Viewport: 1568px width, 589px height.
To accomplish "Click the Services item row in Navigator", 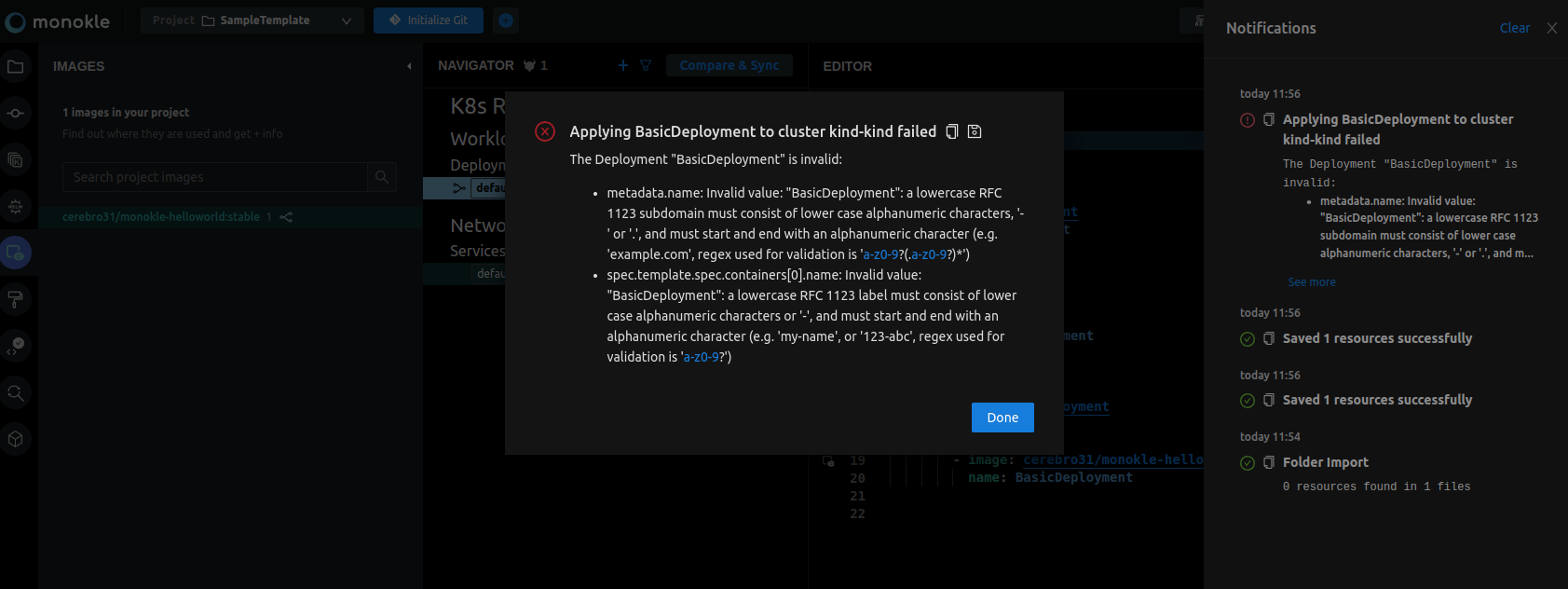I will (x=464, y=274).
